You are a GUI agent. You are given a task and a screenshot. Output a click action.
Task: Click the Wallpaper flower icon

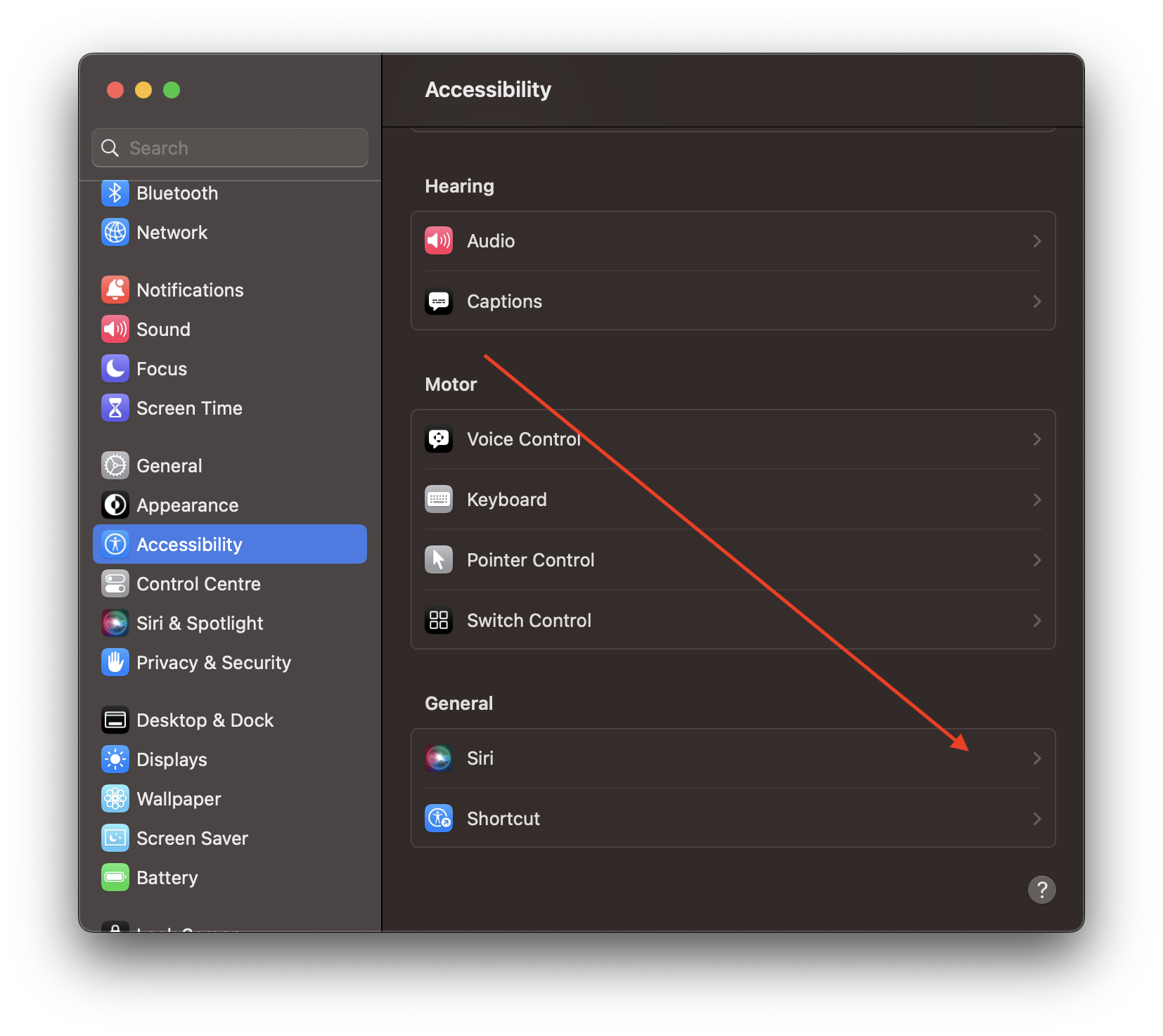click(x=115, y=798)
